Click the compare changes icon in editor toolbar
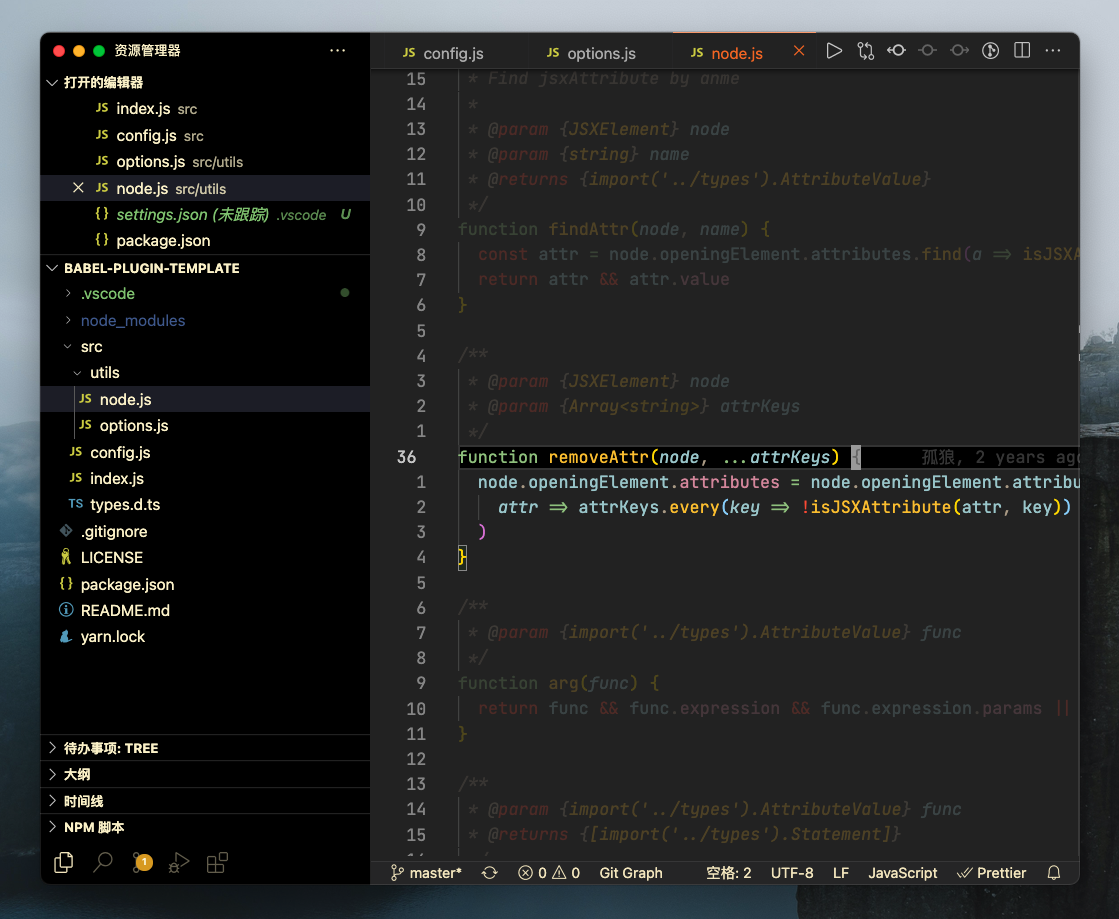The image size is (1119, 919). coord(865,51)
